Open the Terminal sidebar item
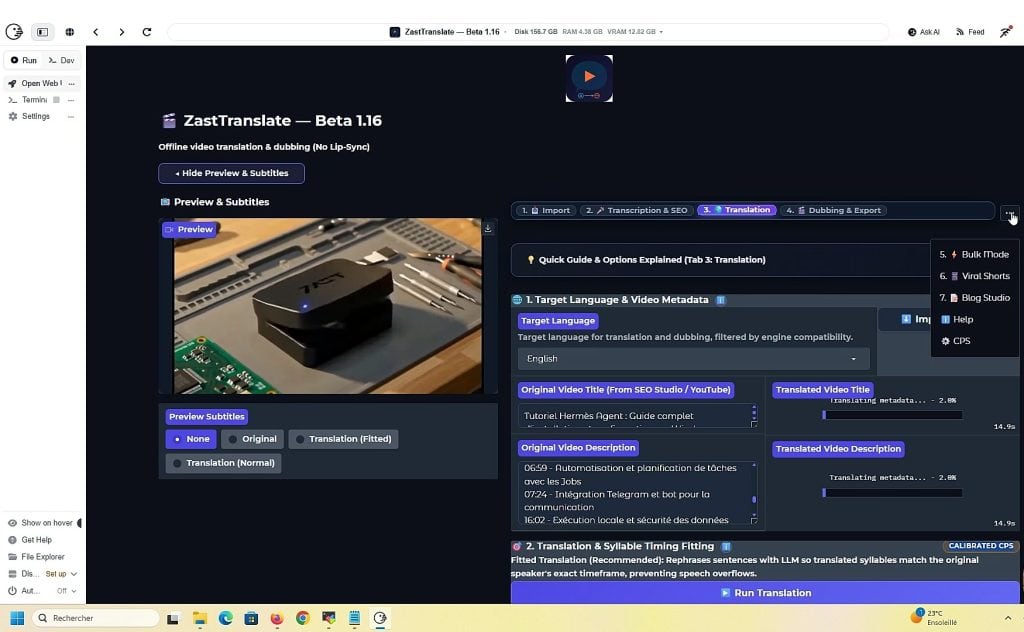This screenshot has height=632, width=1024. tap(28, 100)
